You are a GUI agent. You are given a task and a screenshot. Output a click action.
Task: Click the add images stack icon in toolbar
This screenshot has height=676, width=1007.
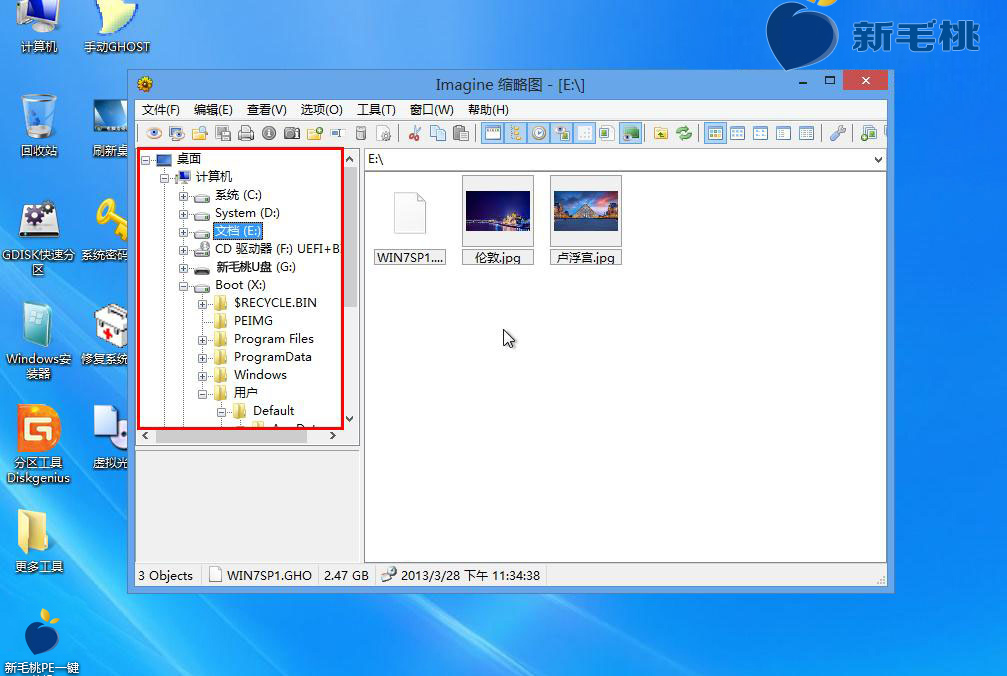point(868,134)
